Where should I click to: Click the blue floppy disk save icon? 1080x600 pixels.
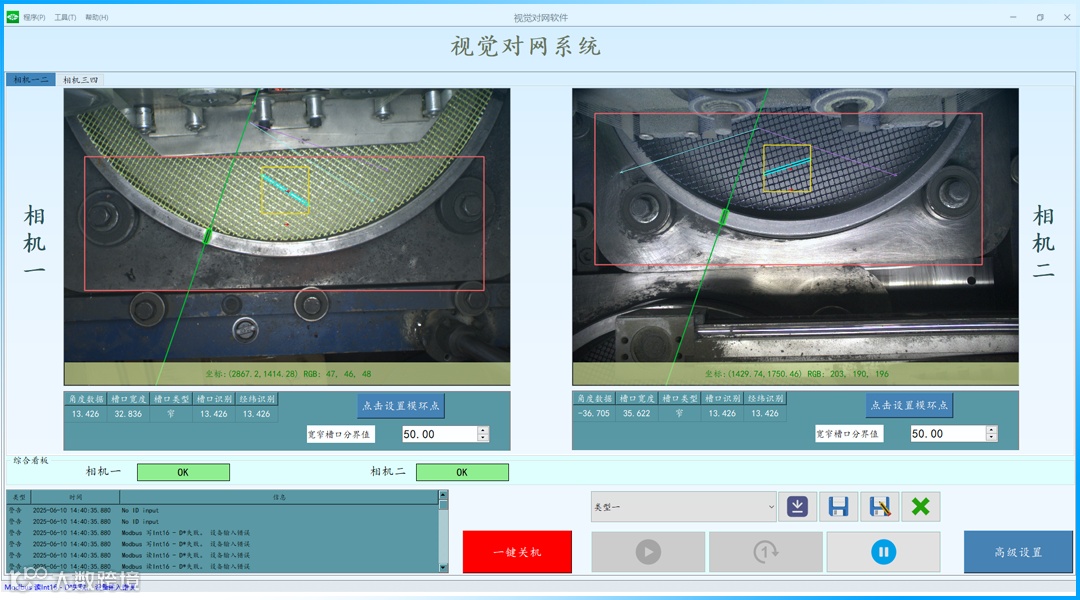(838, 507)
